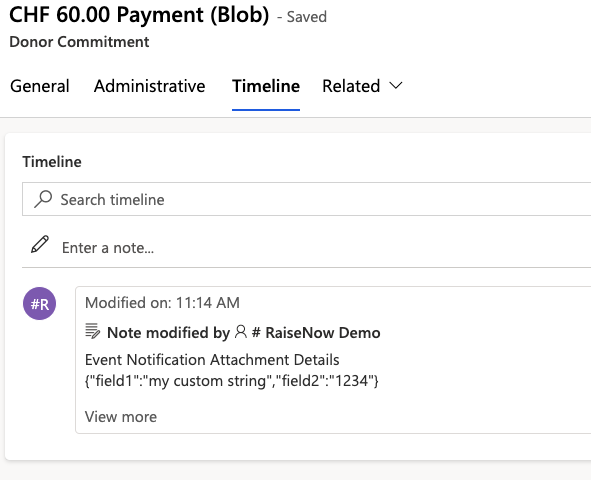Click the Donor Commitment entity label
This screenshot has width=591, height=480.
point(79,41)
